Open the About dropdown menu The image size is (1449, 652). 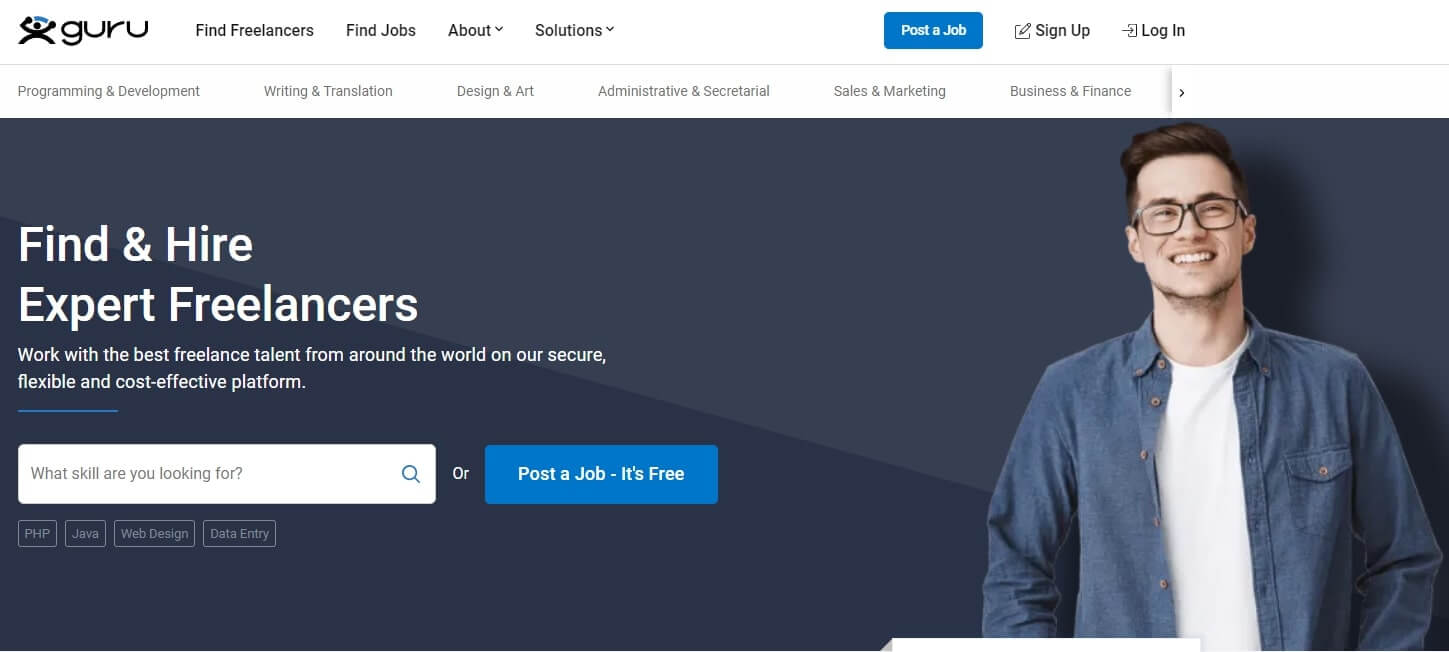coord(475,30)
